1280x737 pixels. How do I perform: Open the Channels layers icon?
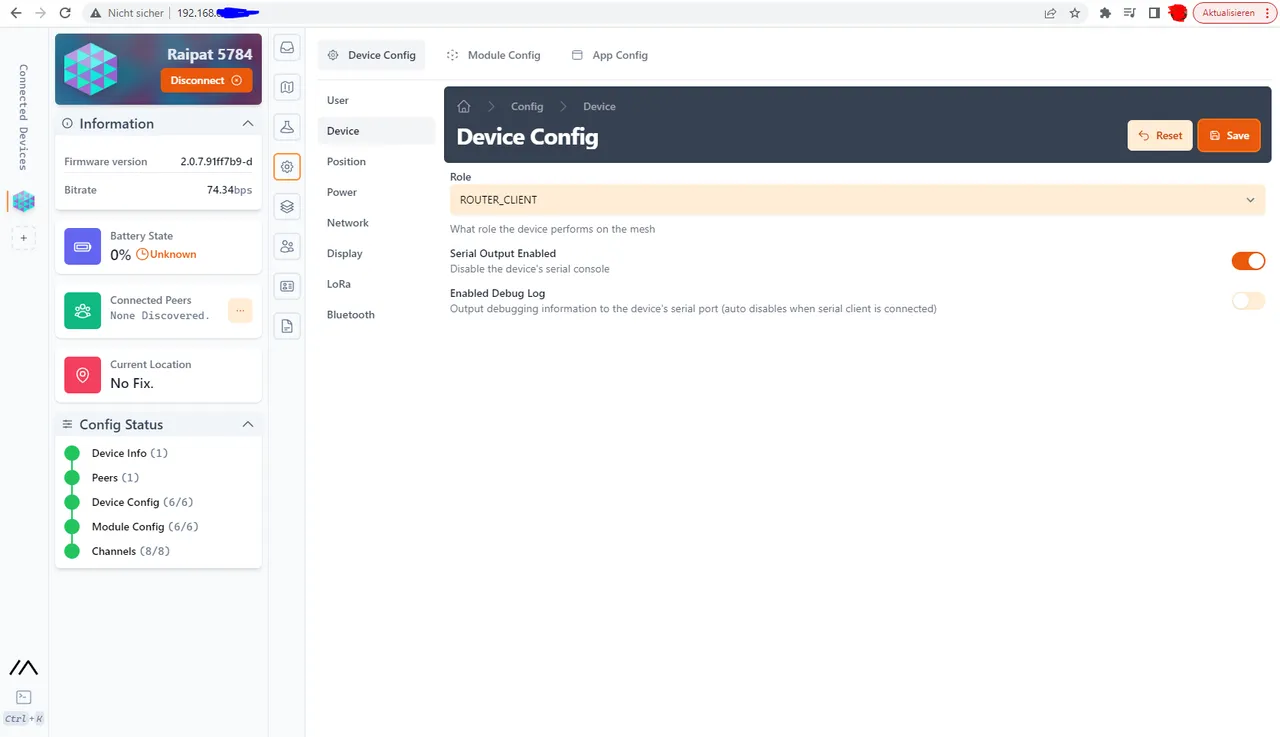(x=287, y=207)
